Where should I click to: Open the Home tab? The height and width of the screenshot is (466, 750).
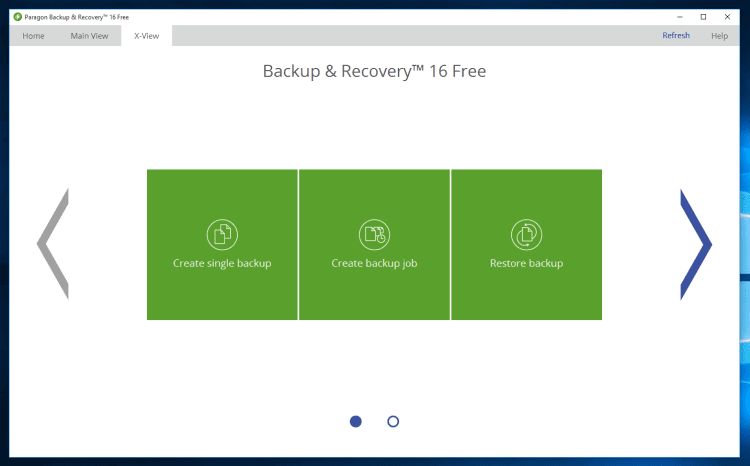[x=33, y=36]
